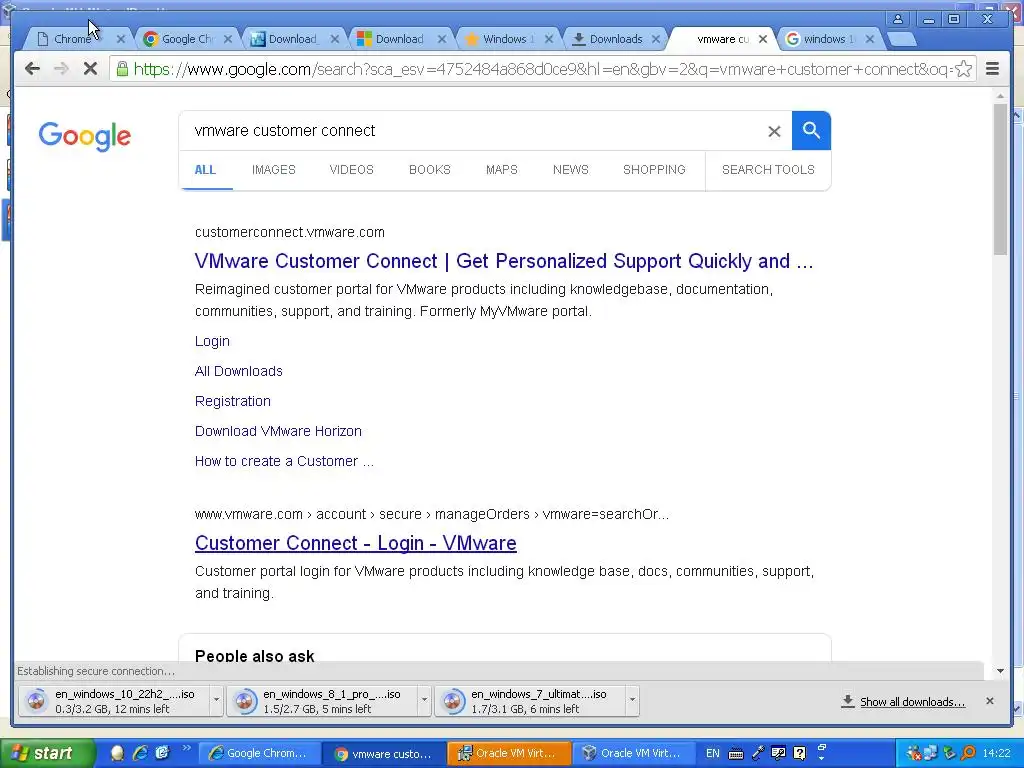Click the forward navigation arrow
Viewport: 1024px width, 768px height.
coord(61,69)
